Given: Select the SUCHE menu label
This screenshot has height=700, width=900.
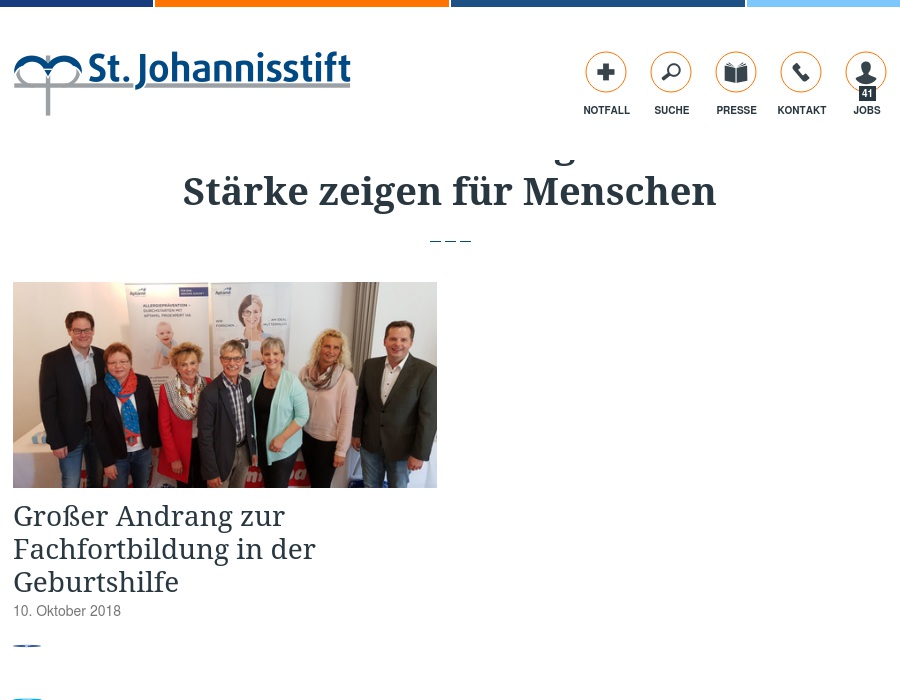Looking at the screenshot, I should [671, 111].
